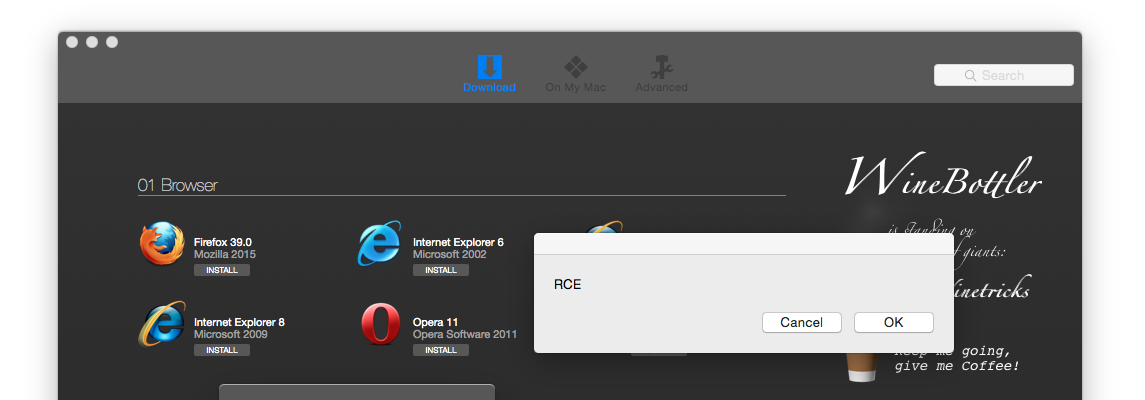The image size is (1145, 400).
Task: Cancel the RCE dialog
Action: coord(801,323)
